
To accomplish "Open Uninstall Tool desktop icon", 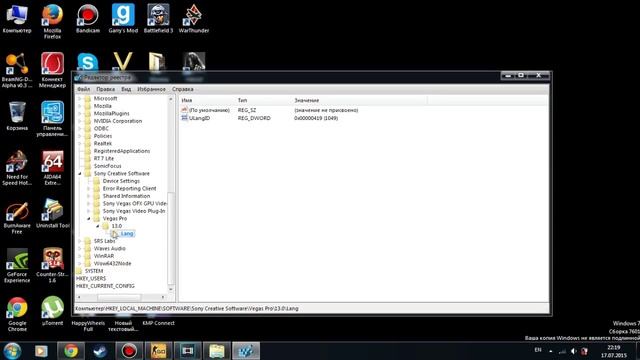I will coord(52,213).
